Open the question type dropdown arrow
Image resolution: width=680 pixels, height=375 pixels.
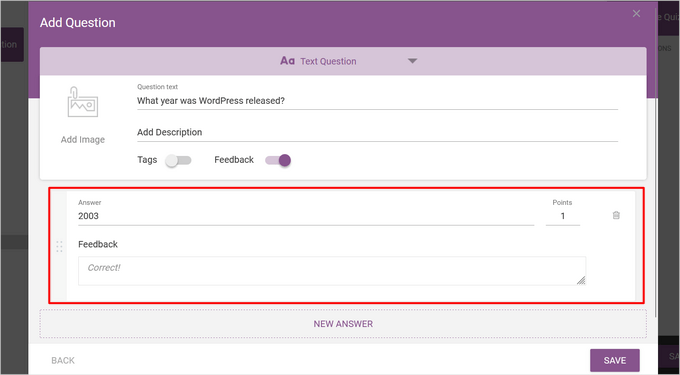pyautogui.click(x=412, y=61)
